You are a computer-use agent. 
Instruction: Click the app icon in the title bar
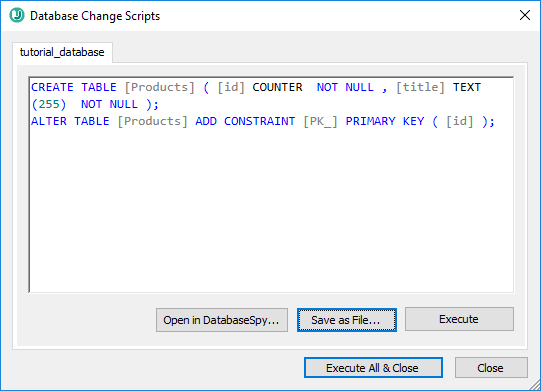tap(17, 16)
